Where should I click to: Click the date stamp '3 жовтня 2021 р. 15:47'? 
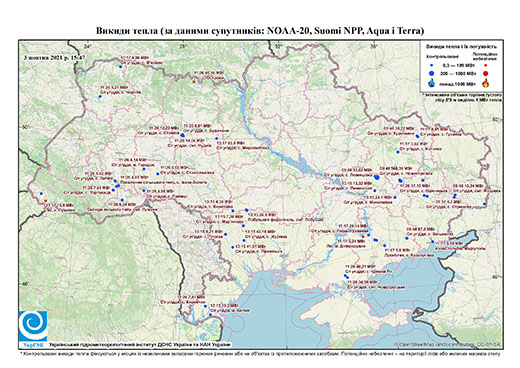55,57
